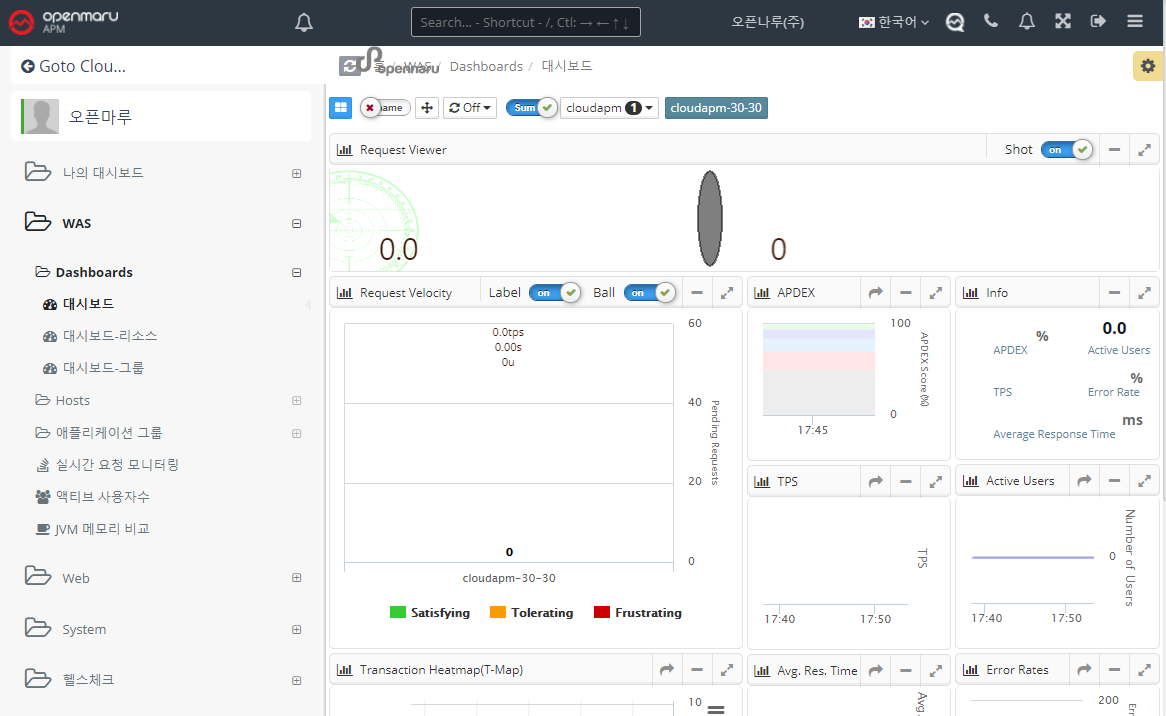Click the fullscreen arrows icon in header
The height and width of the screenshot is (716, 1166).
[x=1063, y=21]
